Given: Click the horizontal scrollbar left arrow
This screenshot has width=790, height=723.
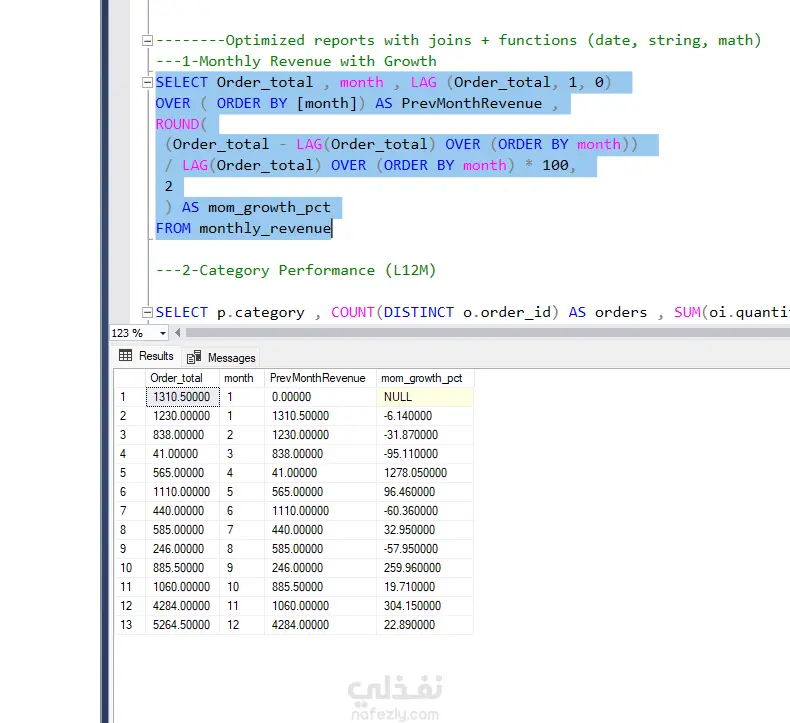Looking at the screenshot, I should coord(177,333).
